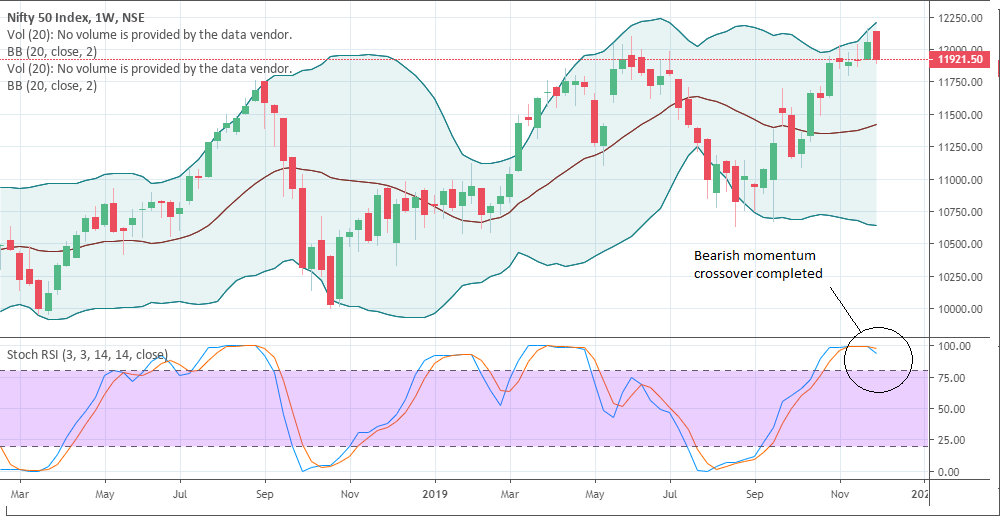Viewport: 1002px width, 517px height.
Task: Click the 10000.00 price axis label
Action: [x=960, y=309]
